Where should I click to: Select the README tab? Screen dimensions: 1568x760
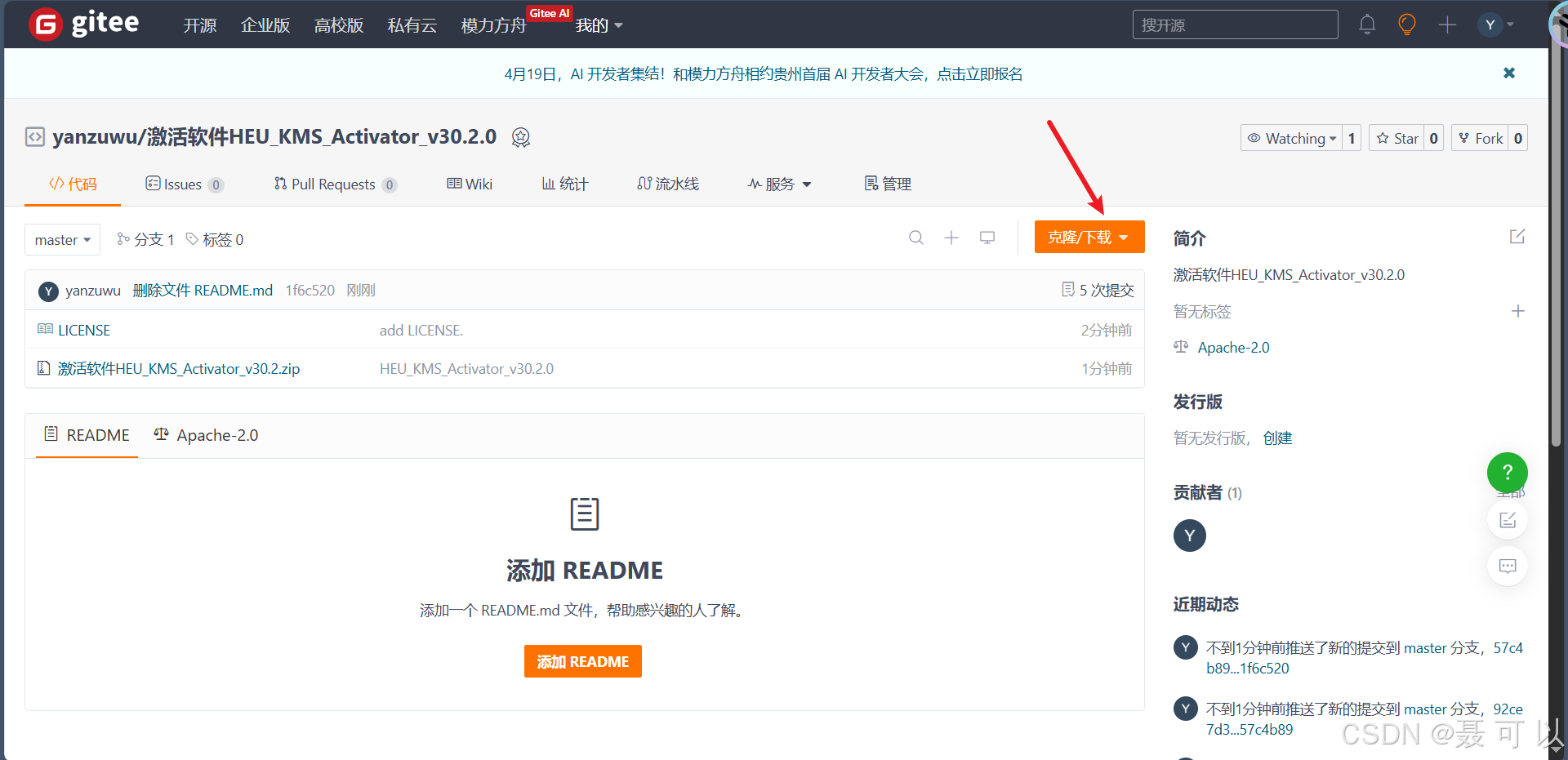pyautogui.click(x=87, y=435)
